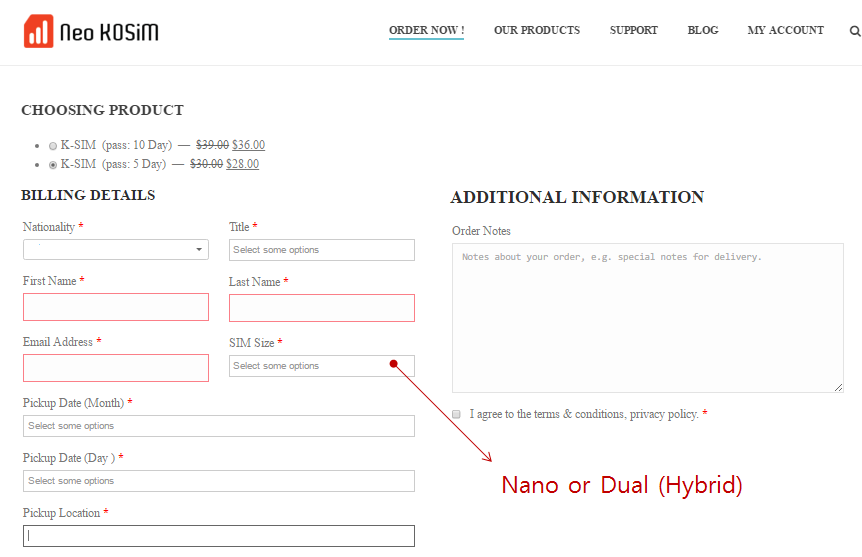Viewport: 862px width, 557px height.
Task: Select K-SIM 5 Day pass radio button
Action: (53, 164)
